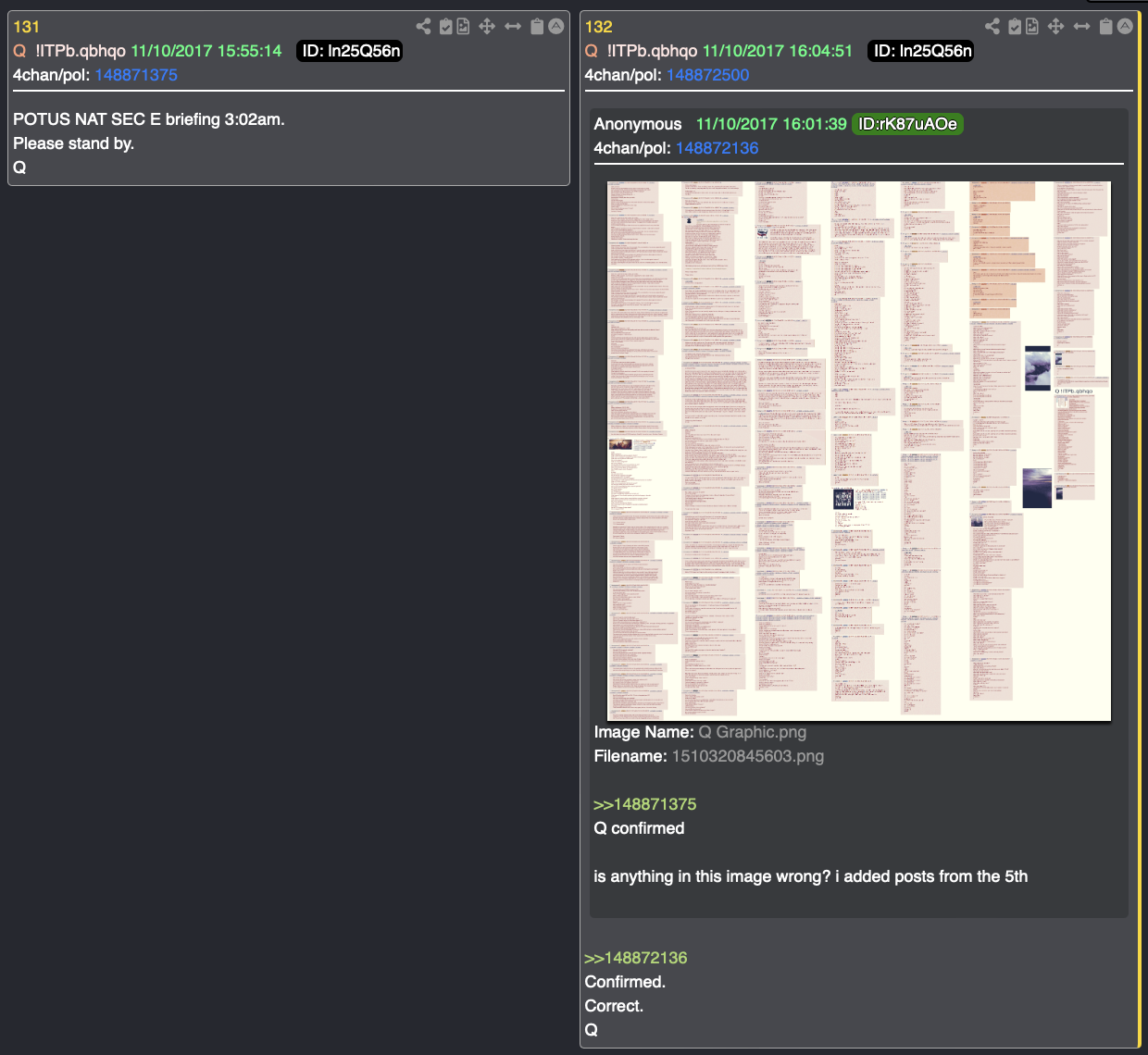Click the circled up-arrow icon on post 131
The height and width of the screenshot is (1055, 1148).
click(x=556, y=26)
